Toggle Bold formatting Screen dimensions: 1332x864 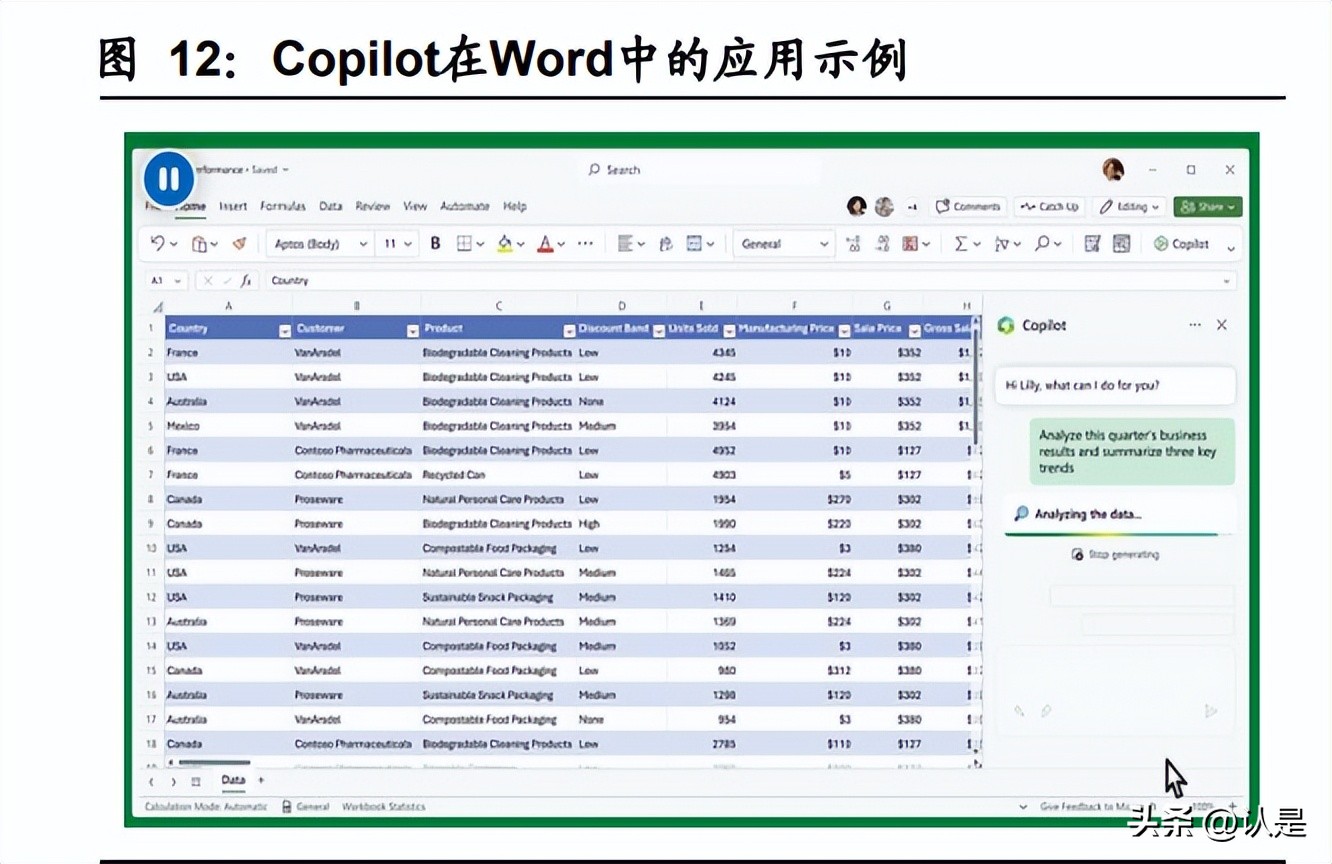tap(435, 243)
